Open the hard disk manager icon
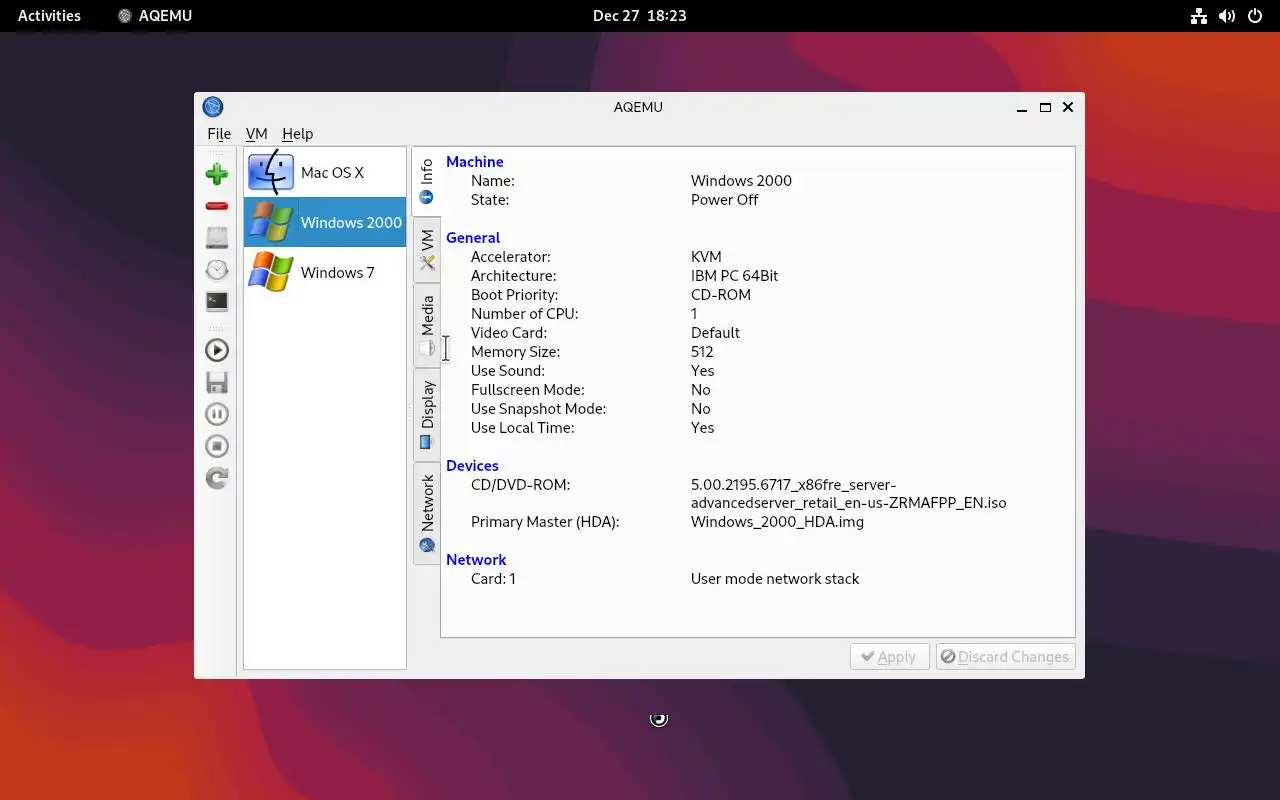The image size is (1280, 800). pyautogui.click(x=216, y=237)
